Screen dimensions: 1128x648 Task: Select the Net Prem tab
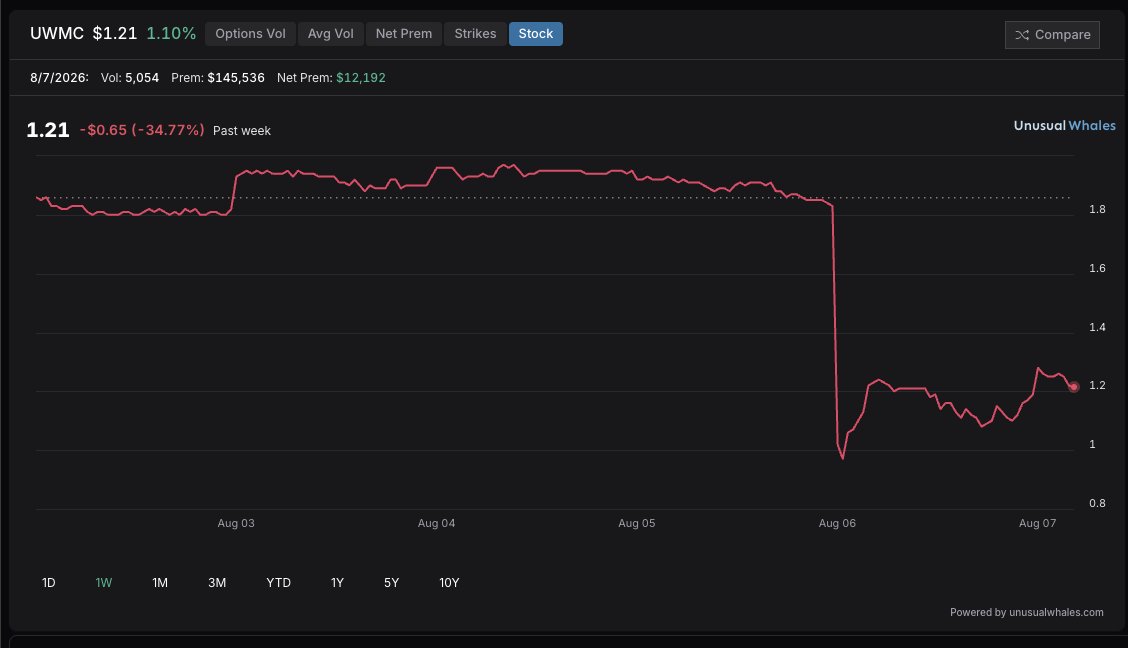[x=404, y=34]
